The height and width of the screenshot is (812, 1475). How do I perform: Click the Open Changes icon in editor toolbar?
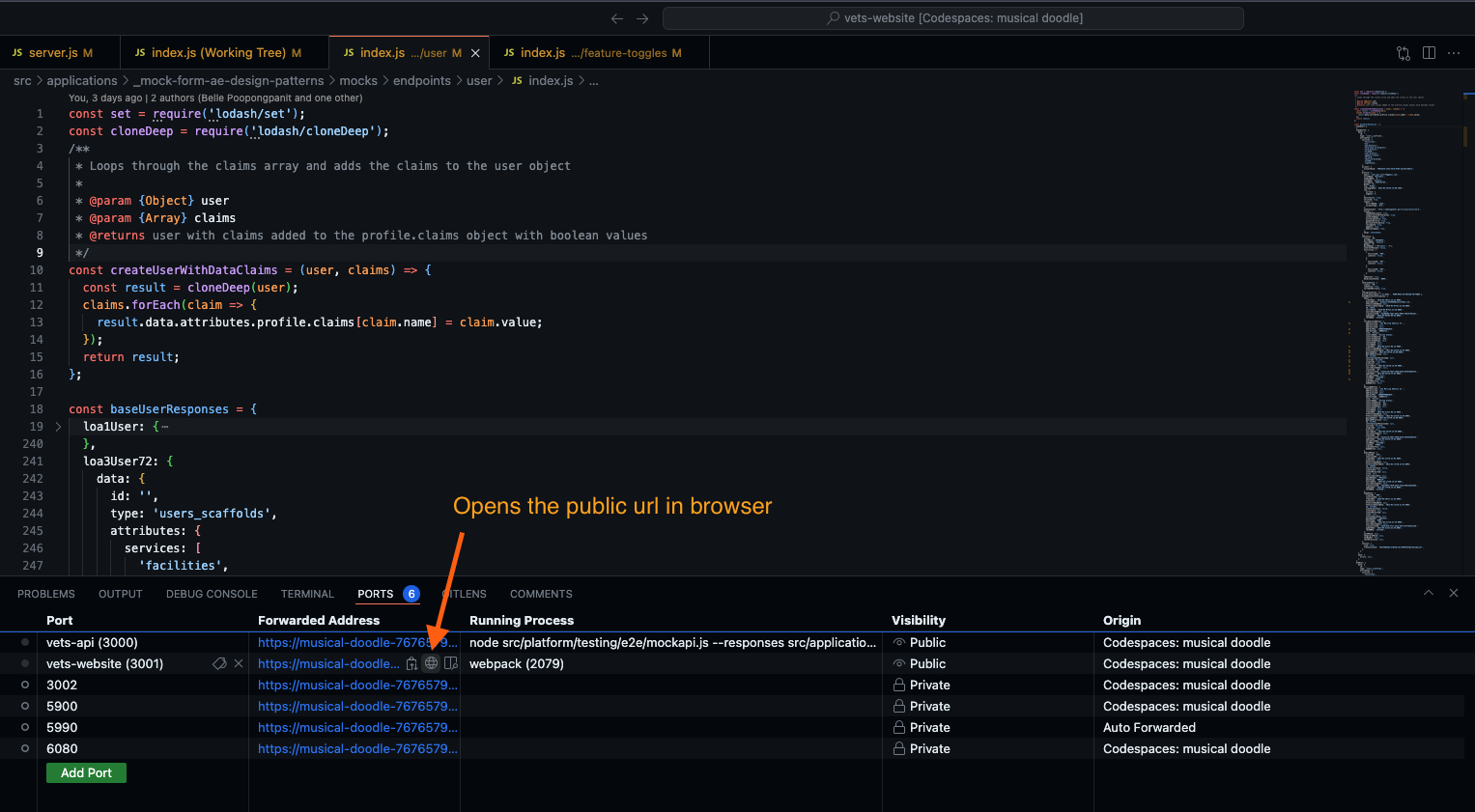pos(1403,53)
